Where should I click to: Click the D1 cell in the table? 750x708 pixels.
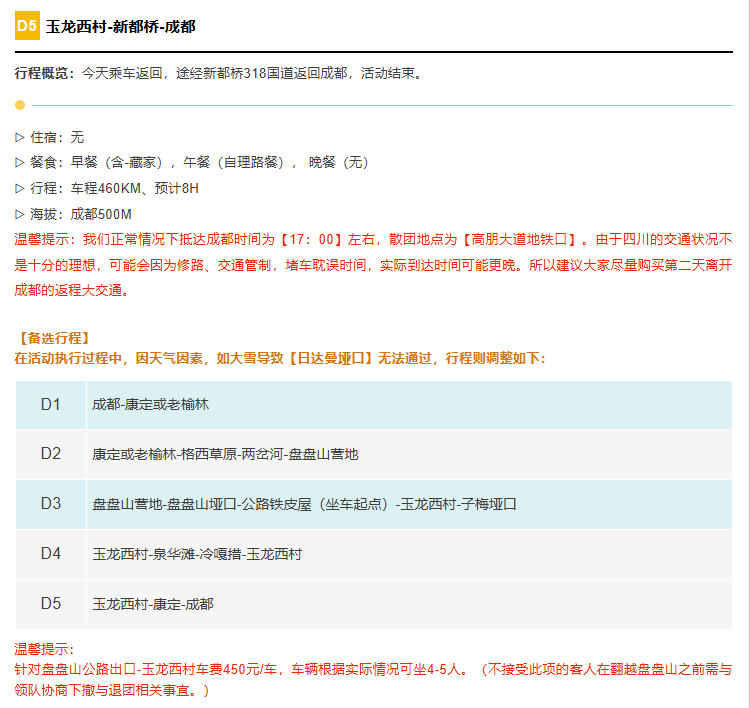(51, 405)
